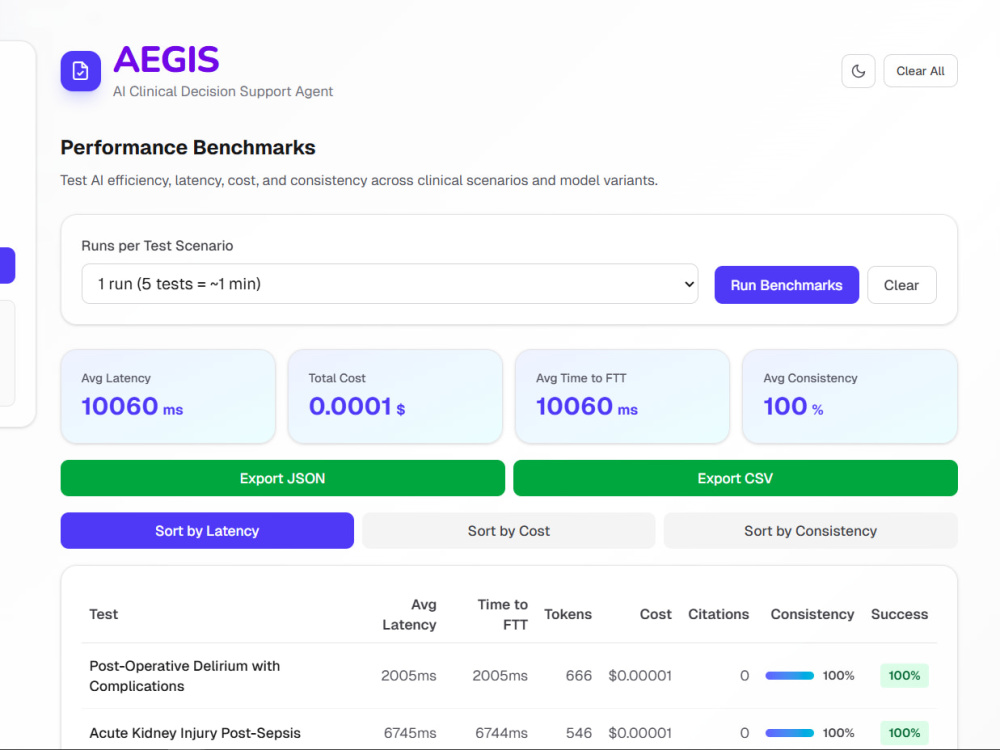Select the Total Cost stat card

click(395, 396)
